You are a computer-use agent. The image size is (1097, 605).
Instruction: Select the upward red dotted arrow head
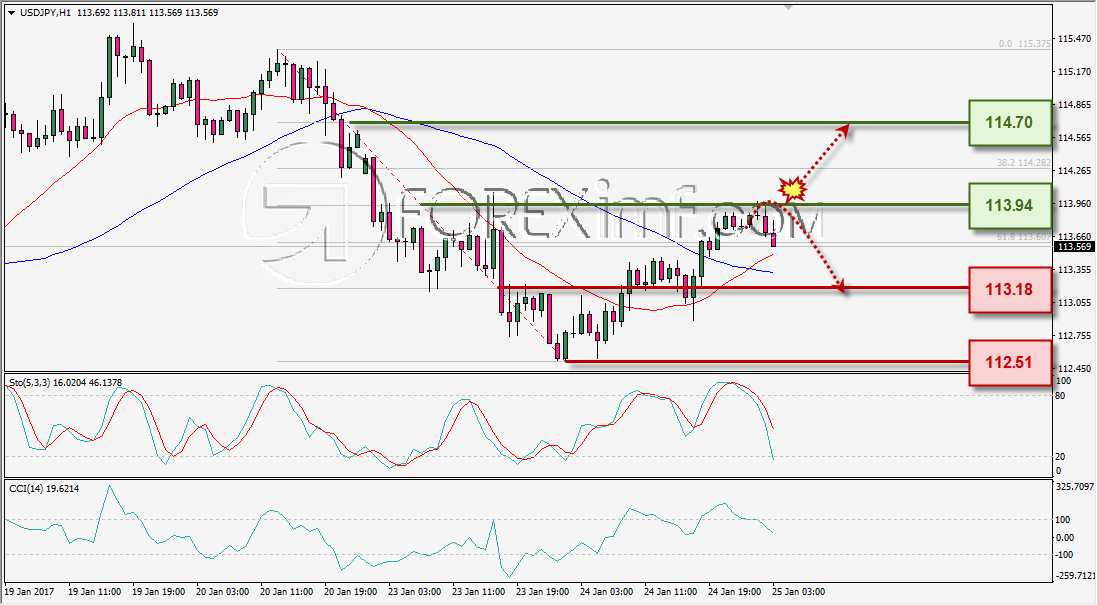(844, 129)
